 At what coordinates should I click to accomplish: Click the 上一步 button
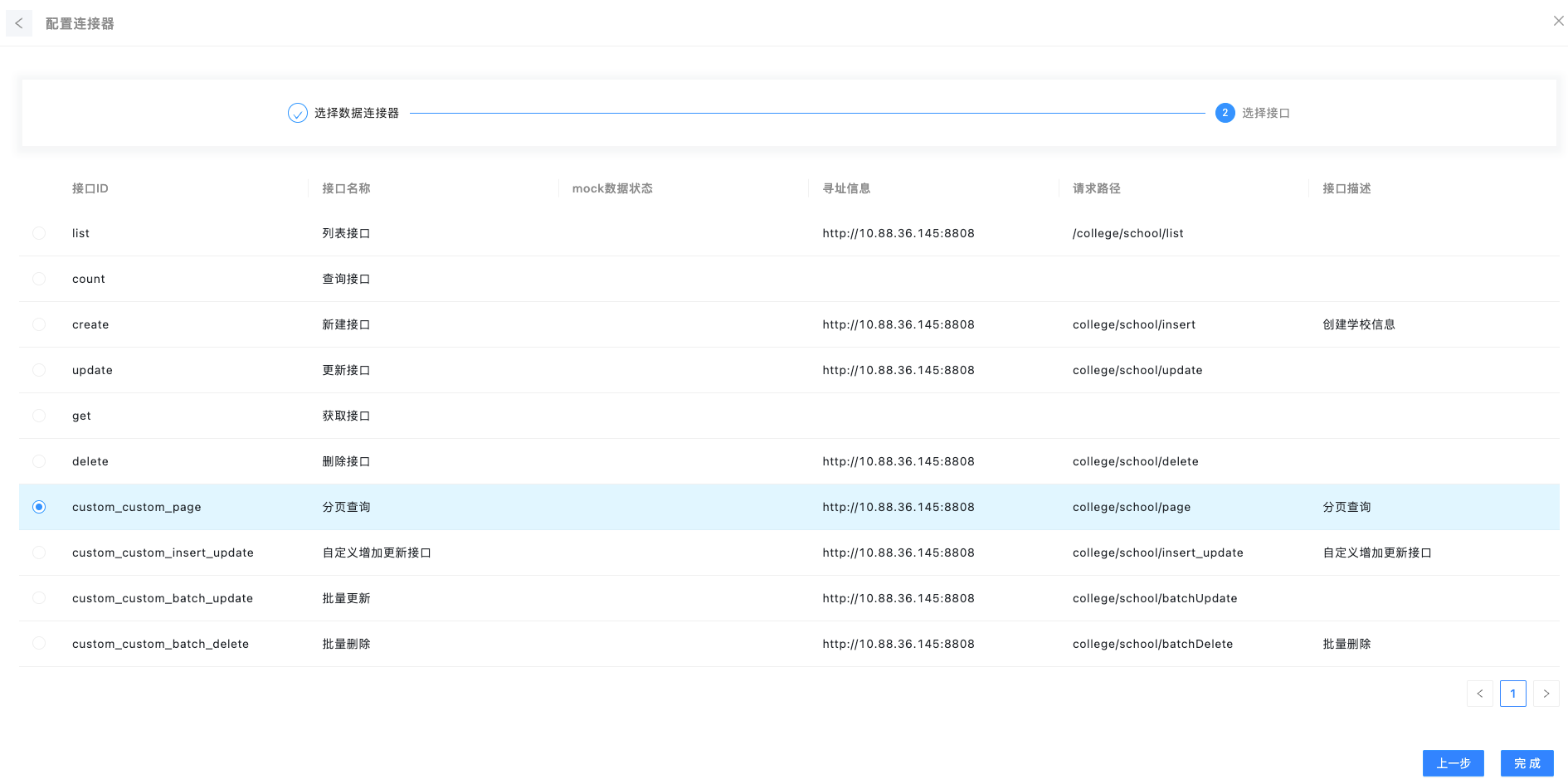(x=1453, y=763)
